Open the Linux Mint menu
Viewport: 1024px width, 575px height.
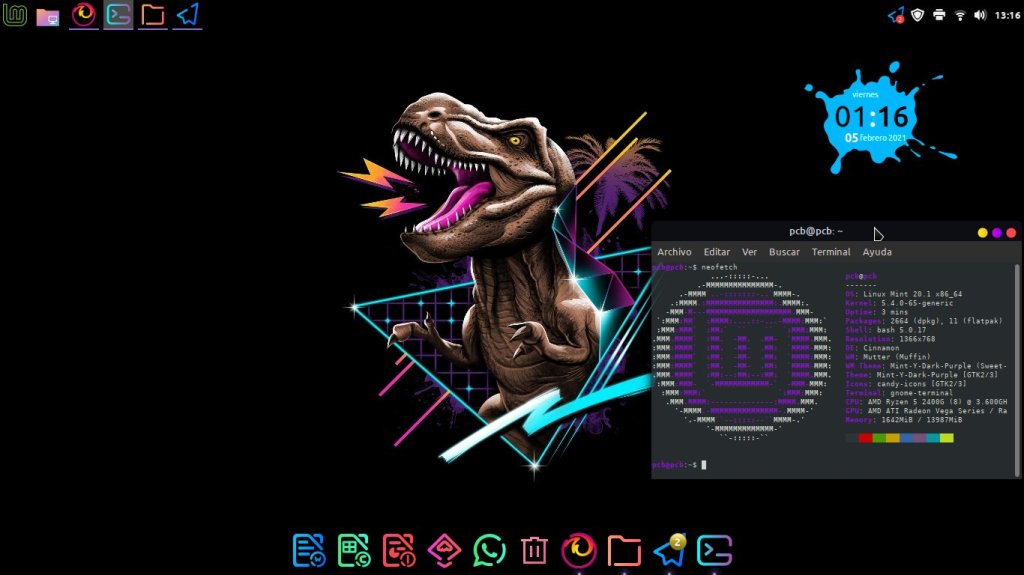[x=15, y=15]
